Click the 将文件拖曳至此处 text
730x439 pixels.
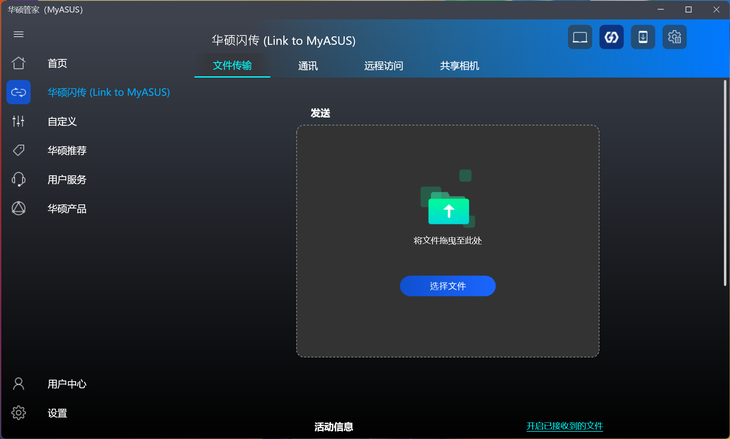pyautogui.click(x=448, y=241)
